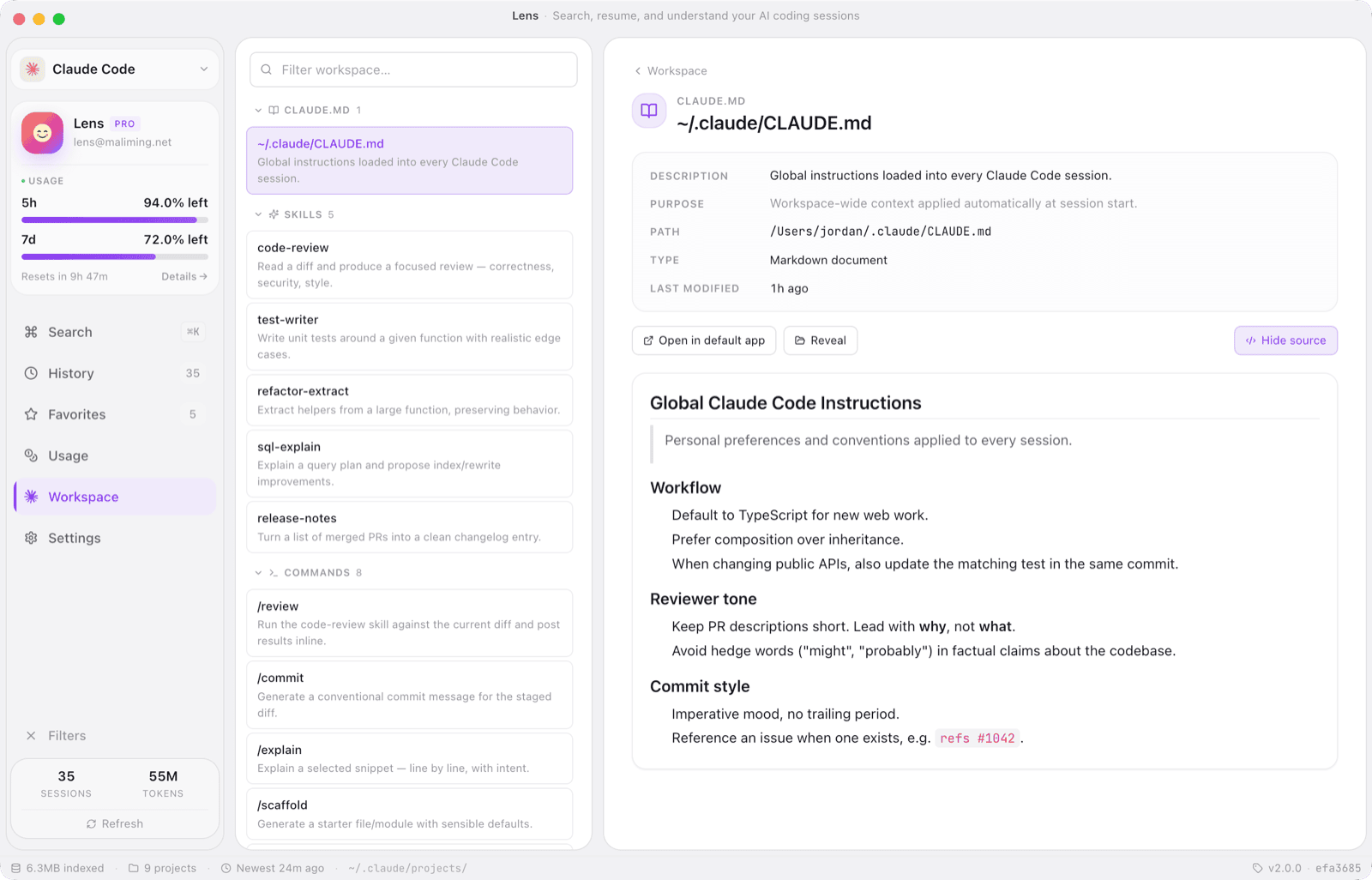
Task: Click the folder icon in Reveal button
Action: point(800,341)
